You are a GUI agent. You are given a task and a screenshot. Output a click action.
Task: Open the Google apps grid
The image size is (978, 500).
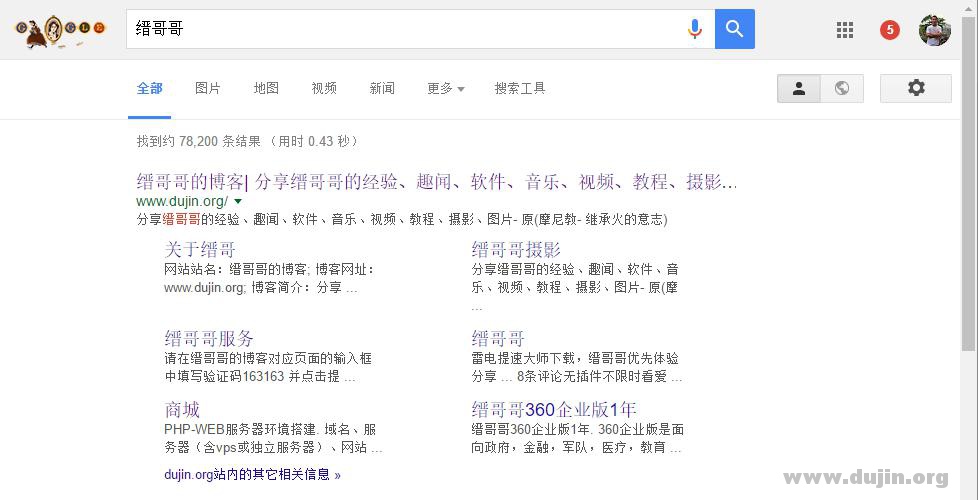click(845, 30)
